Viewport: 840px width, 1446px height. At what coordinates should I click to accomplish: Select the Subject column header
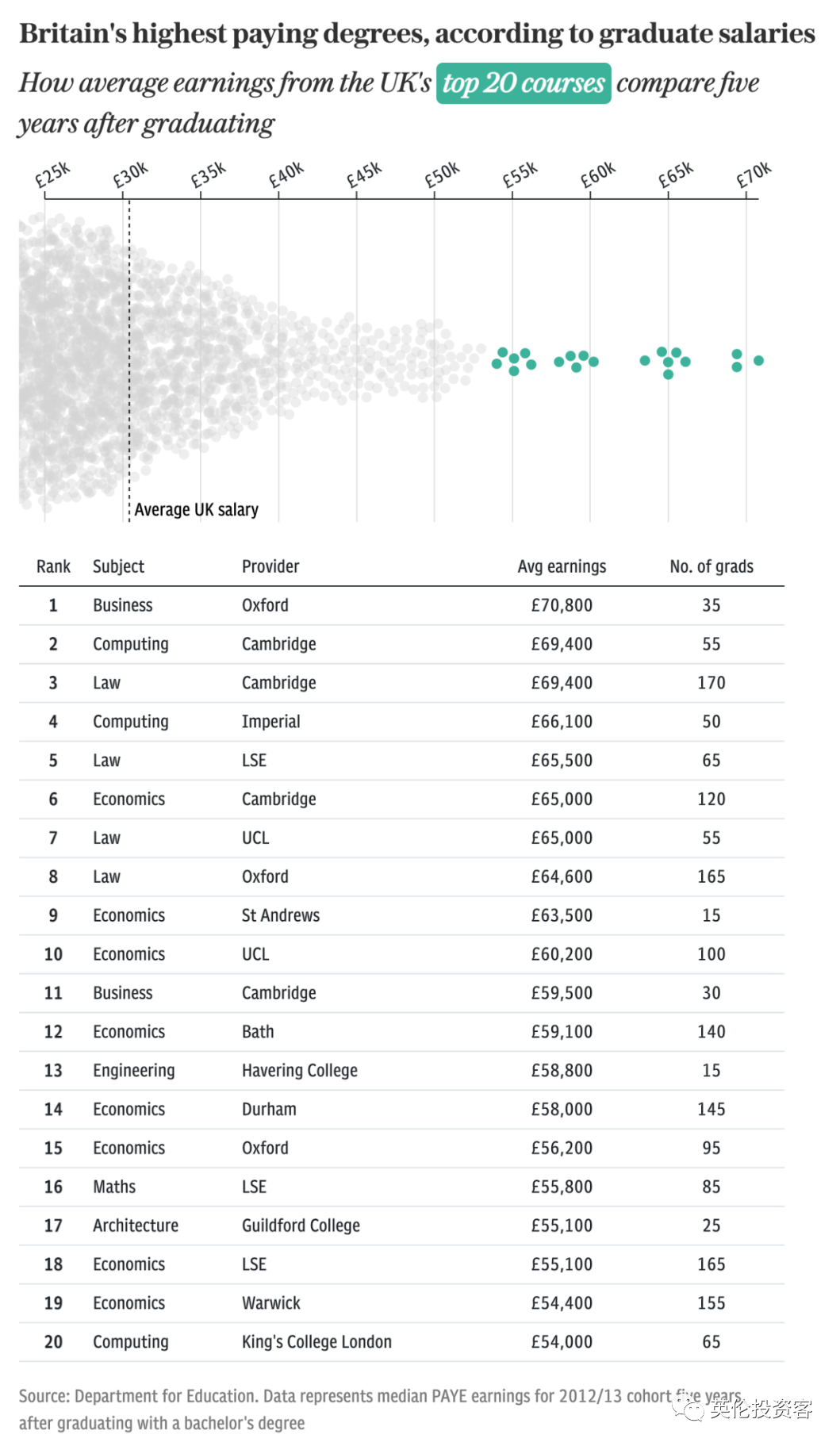coord(118,566)
